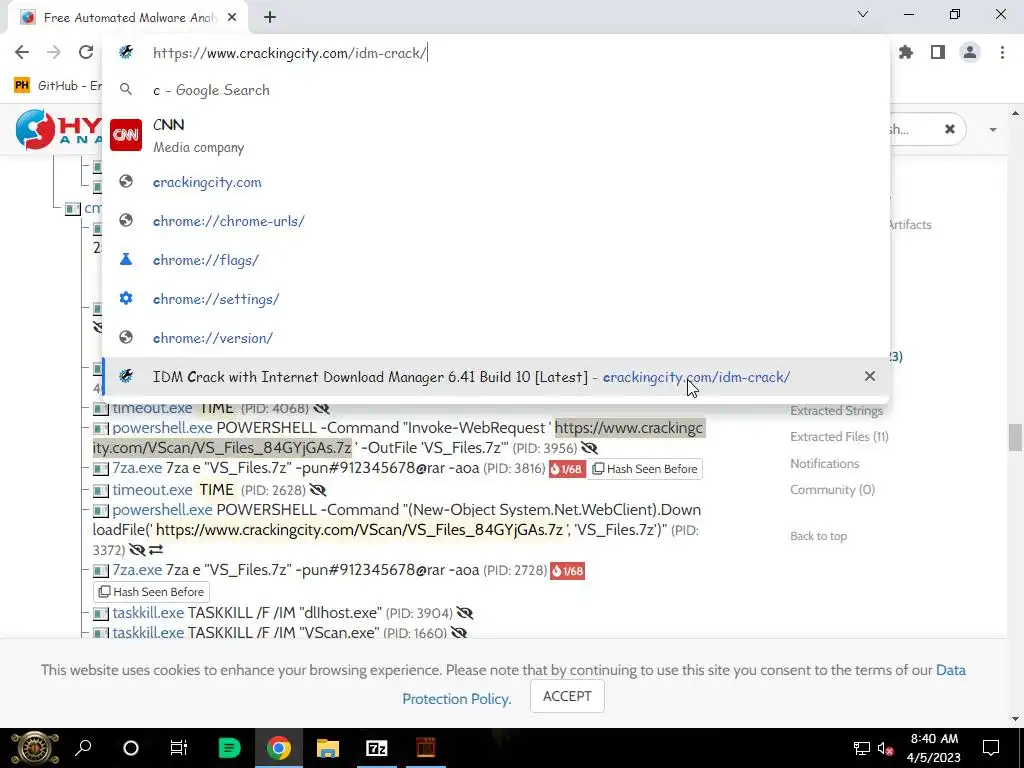1024x768 pixels.
Task: Click taskkill.exe dllhost.exe PID 3904 link
Action: coord(148,613)
